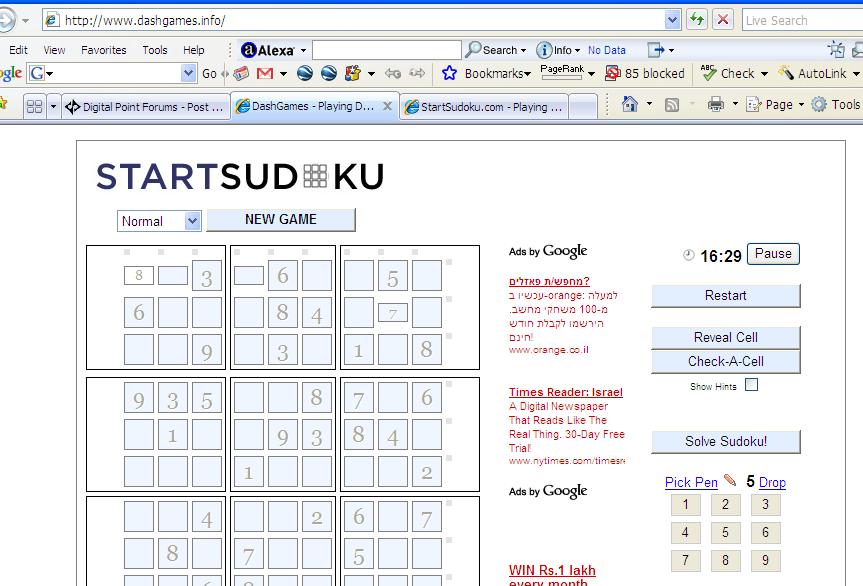Open the Help menu

(x=194, y=50)
